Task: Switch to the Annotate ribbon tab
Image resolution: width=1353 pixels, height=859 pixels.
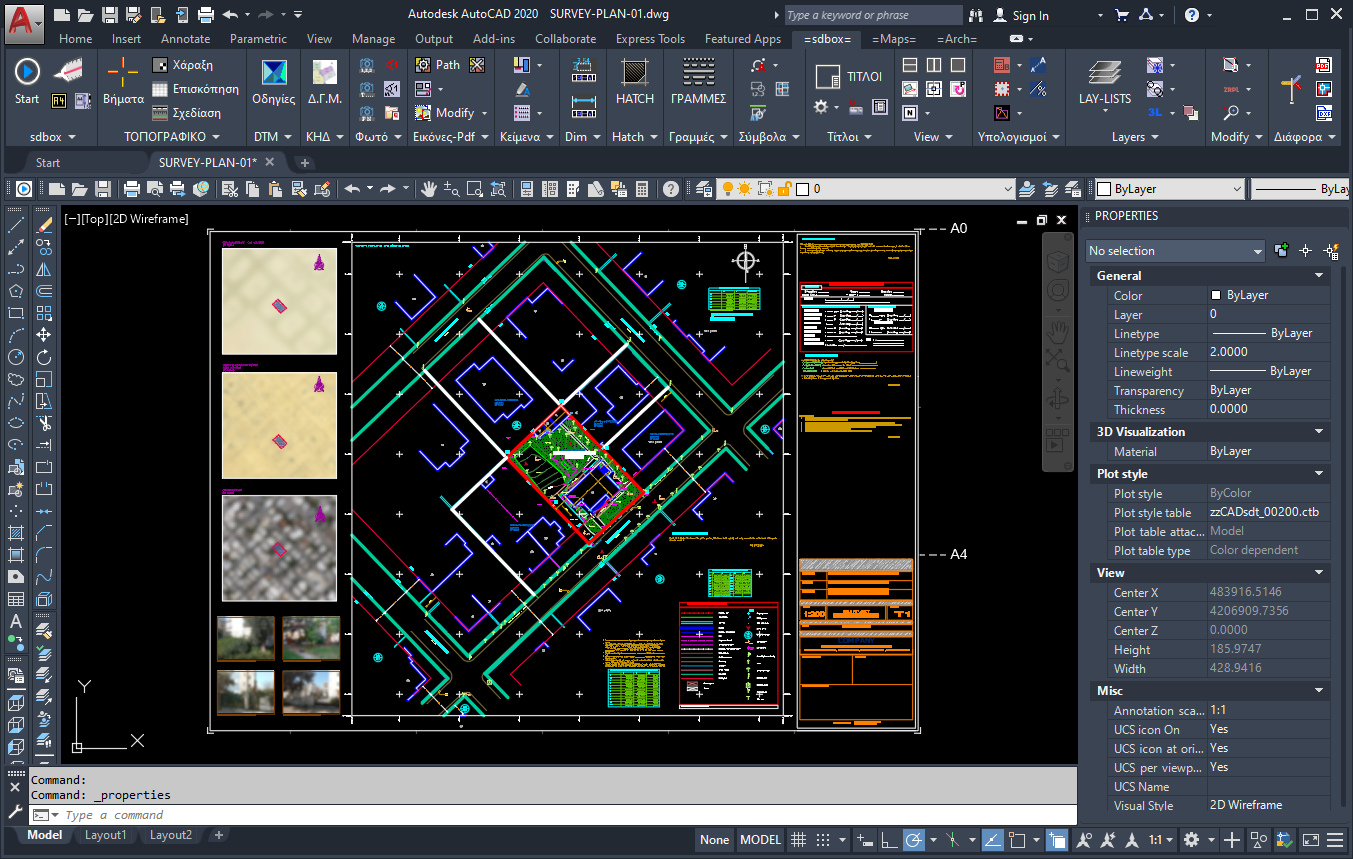Action: tap(185, 39)
